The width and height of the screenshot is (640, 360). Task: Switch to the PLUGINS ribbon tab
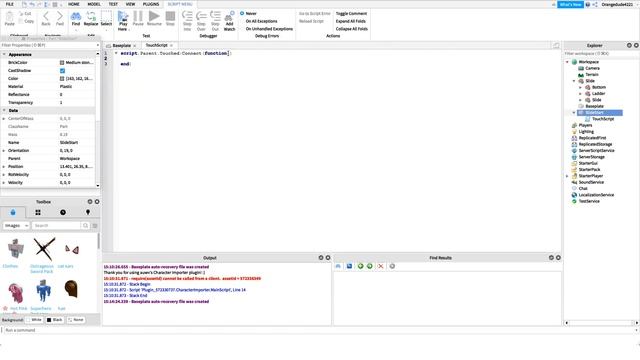pyautogui.click(x=151, y=4)
